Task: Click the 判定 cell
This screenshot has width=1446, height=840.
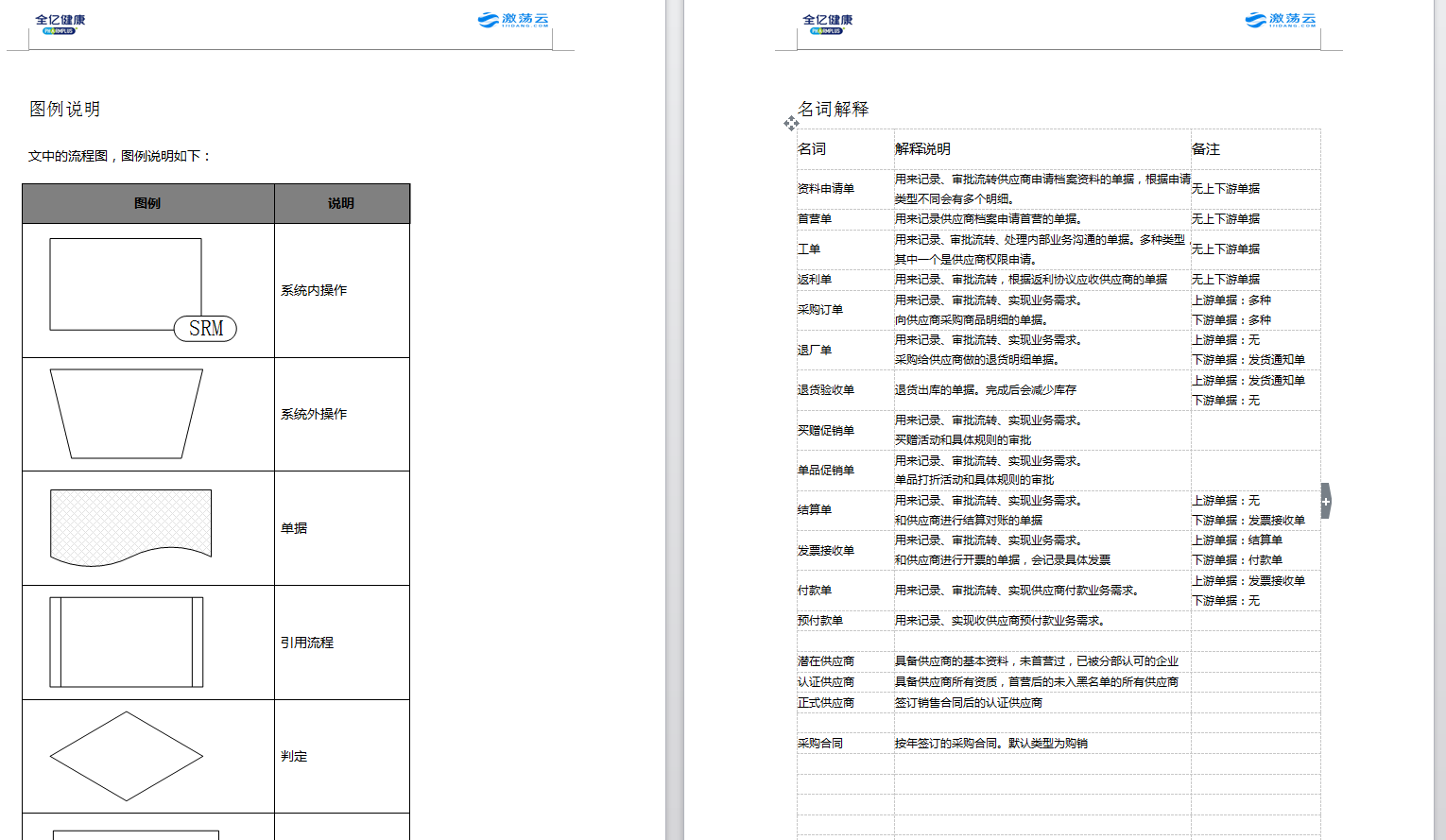Action: [x=342, y=756]
